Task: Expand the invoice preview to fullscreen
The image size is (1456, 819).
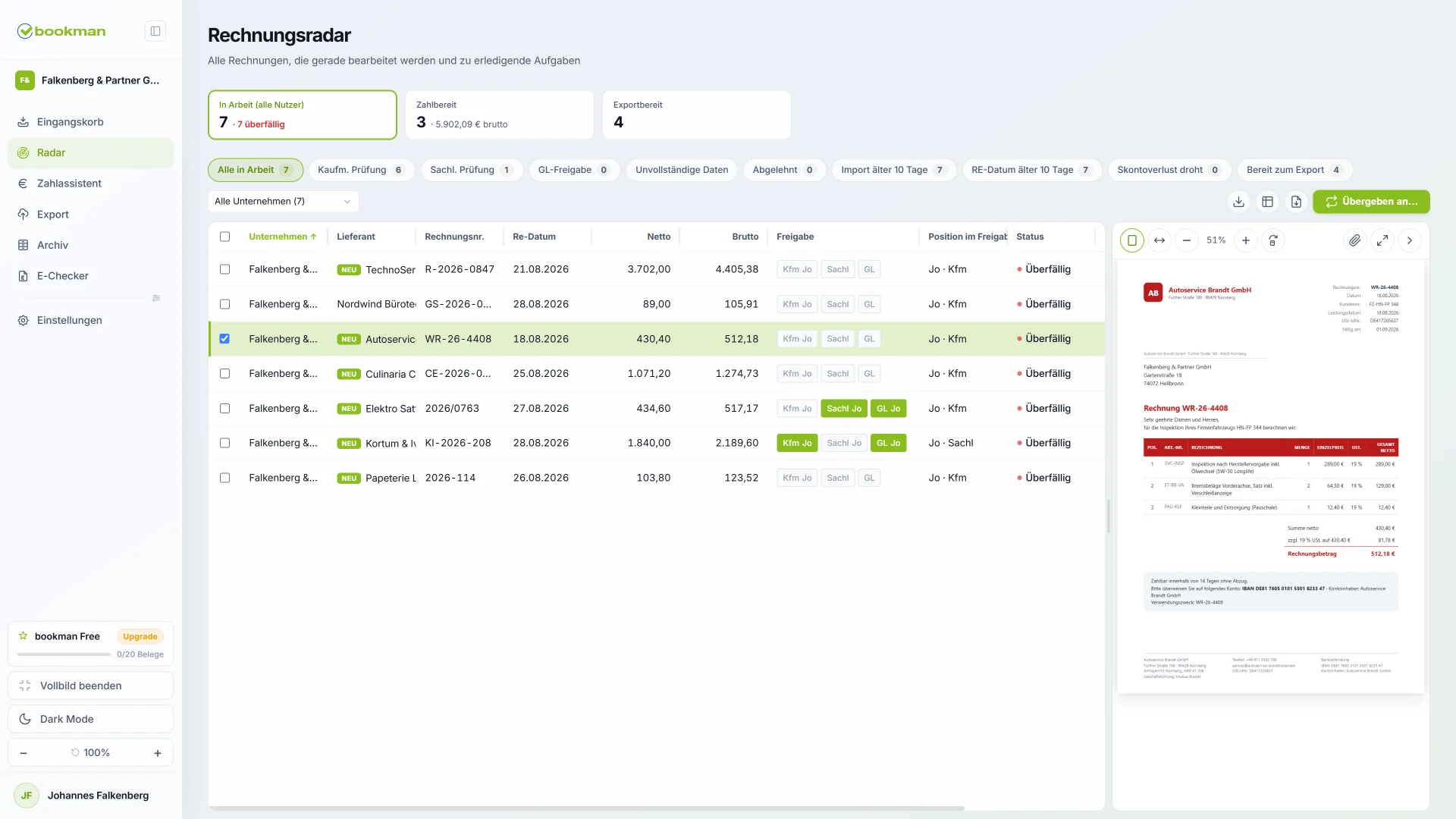Action: pos(1382,240)
